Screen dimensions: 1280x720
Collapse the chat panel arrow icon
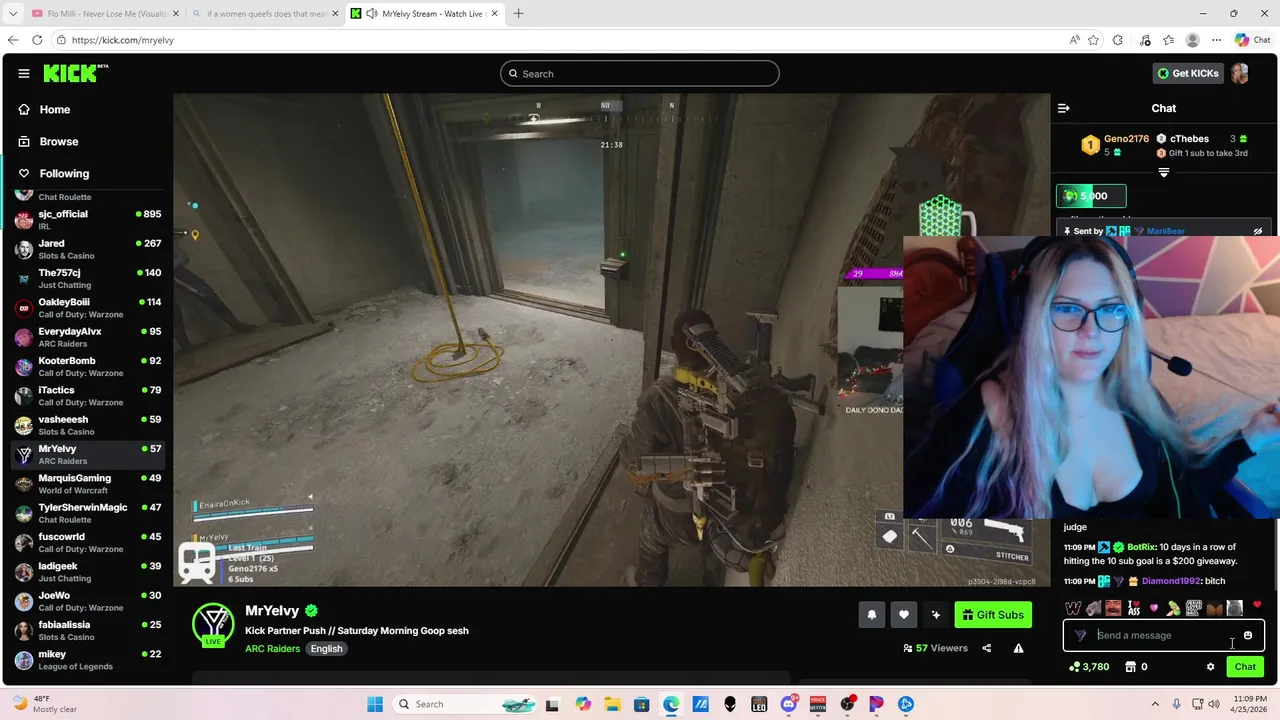click(1064, 108)
